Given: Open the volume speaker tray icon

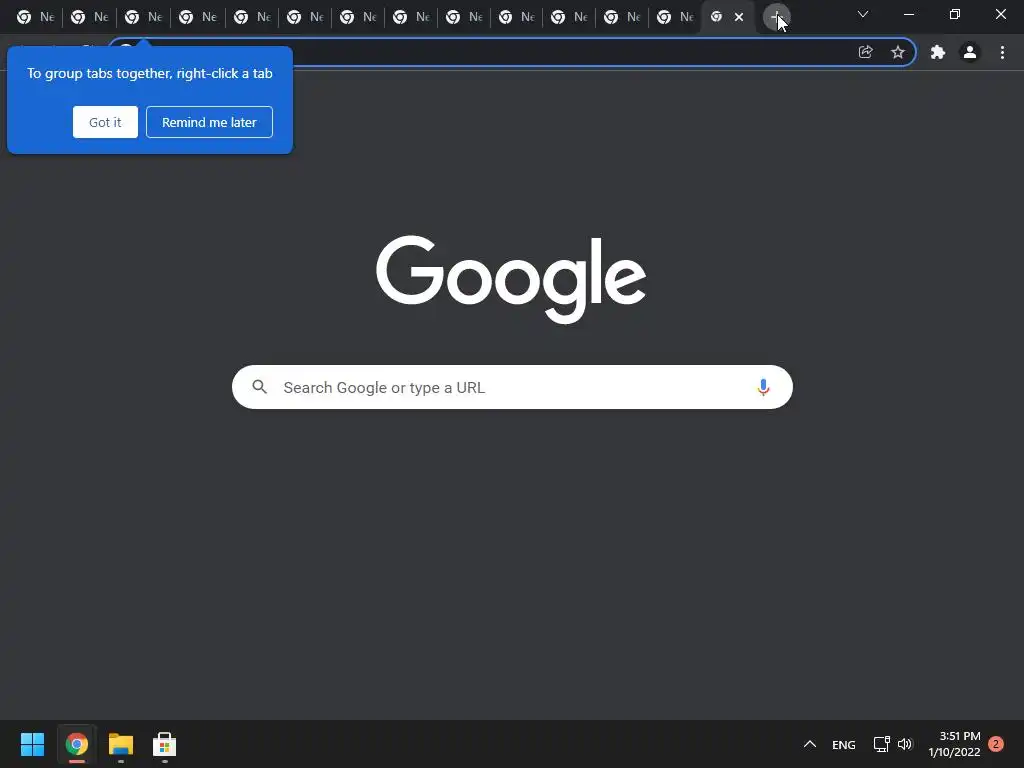Looking at the screenshot, I should (x=904, y=744).
